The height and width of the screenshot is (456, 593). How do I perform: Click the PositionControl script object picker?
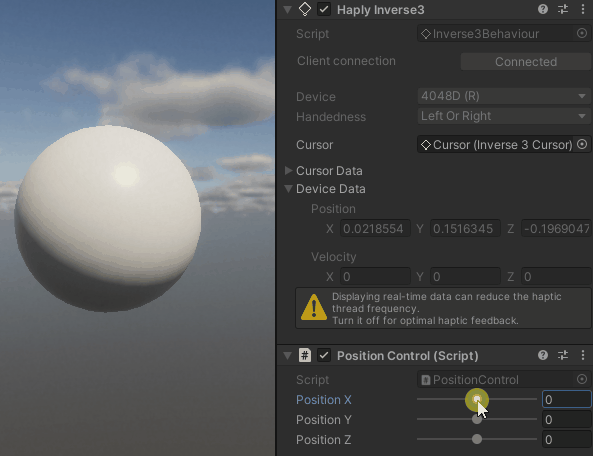(x=582, y=379)
